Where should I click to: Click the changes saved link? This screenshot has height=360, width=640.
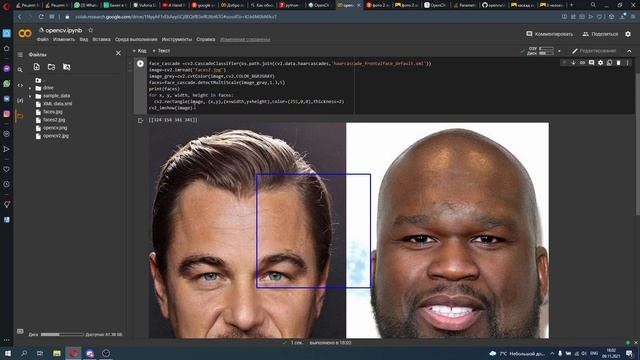click(245, 40)
